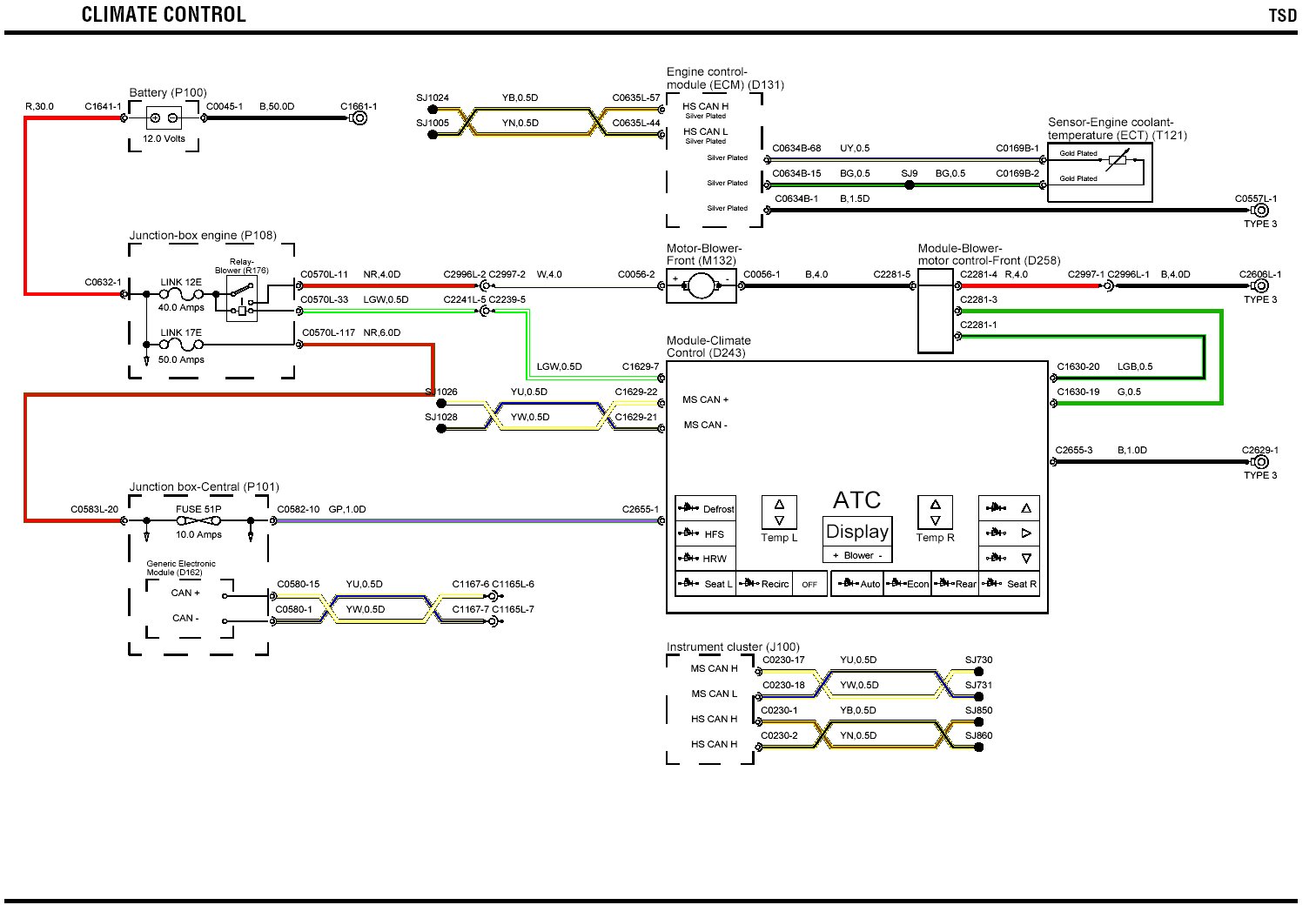Click the right-pointing arrow in ATC panel

[x=1026, y=533]
